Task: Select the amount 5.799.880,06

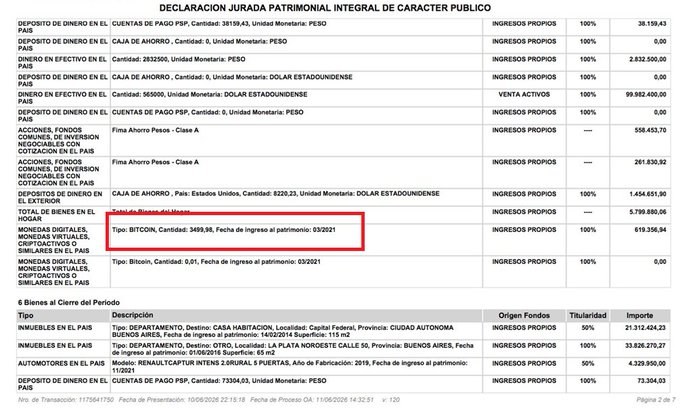Action: point(647,212)
